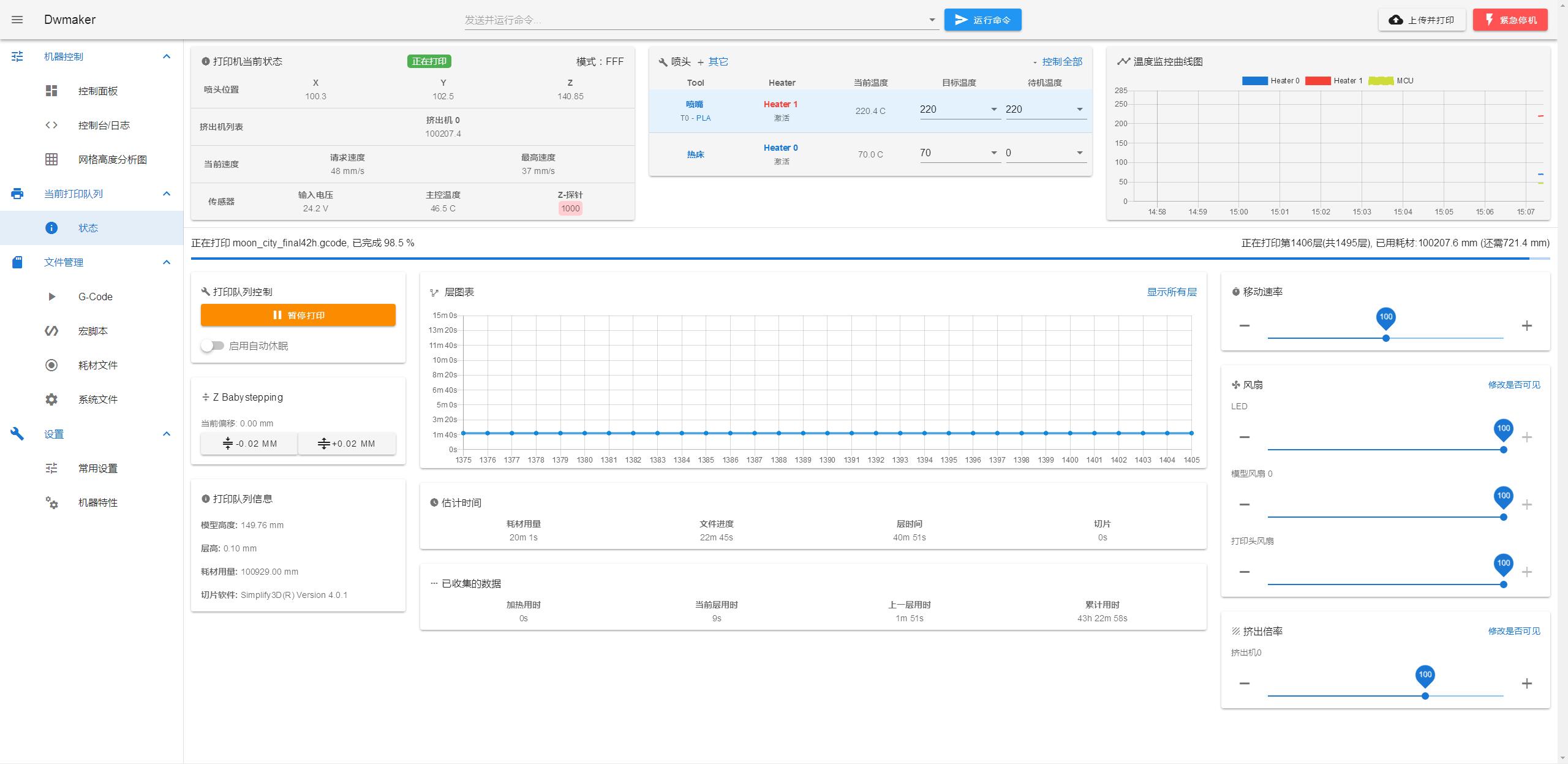
Task: Click the 其它 tab next to 喷头
Action: click(718, 61)
